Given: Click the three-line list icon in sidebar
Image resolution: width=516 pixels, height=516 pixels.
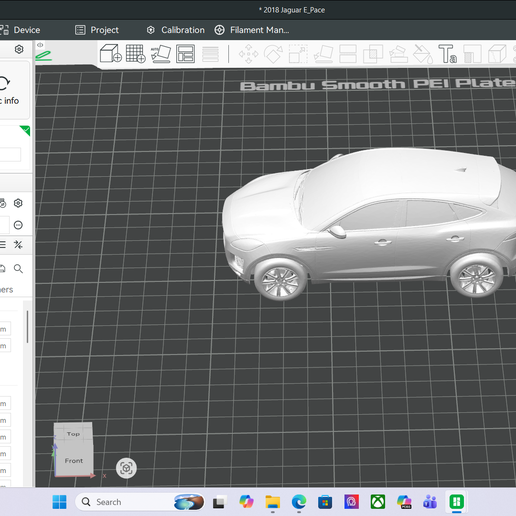Looking at the screenshot, I should (x=3, y=245).
